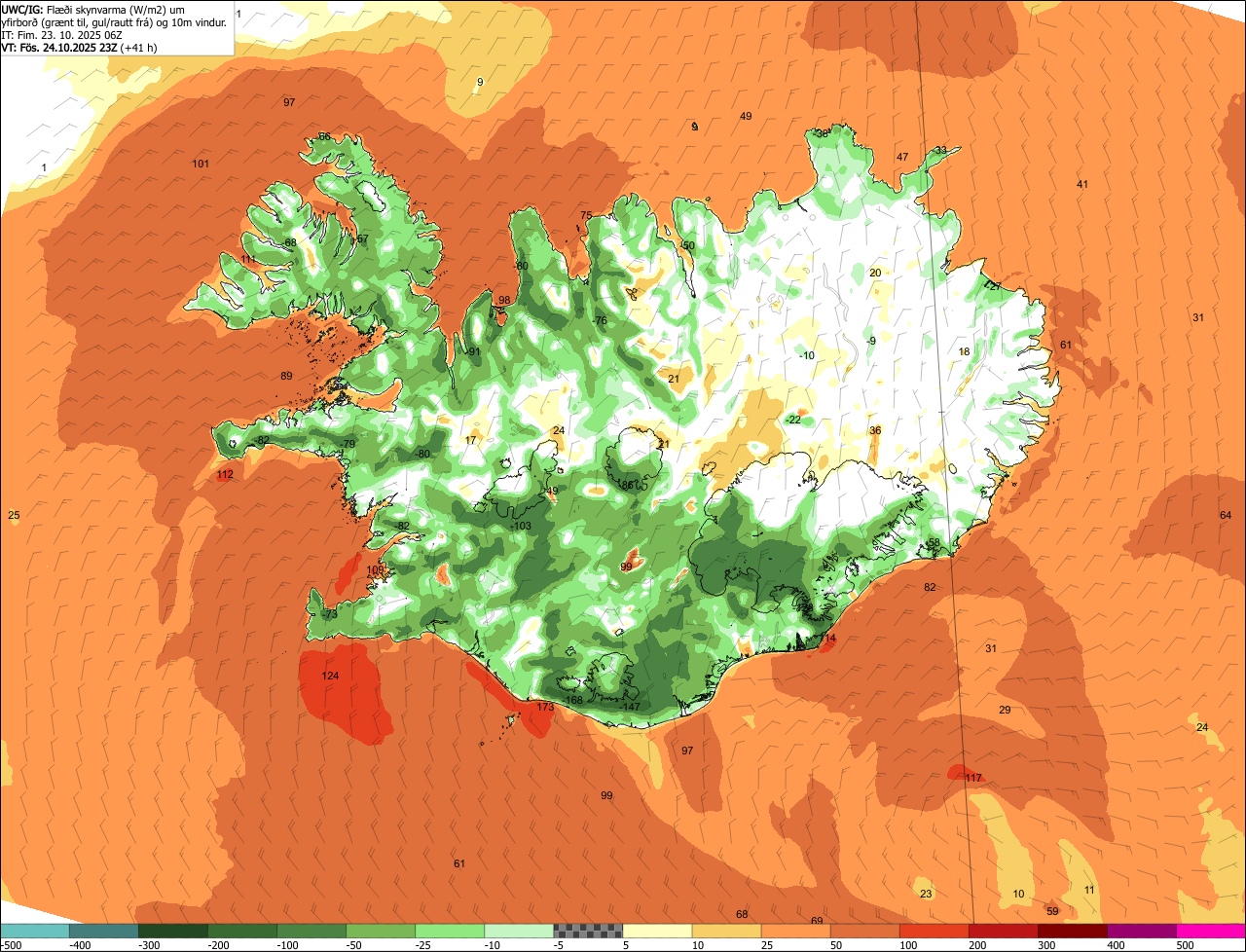The height and width of the screenshot is (952, 1246).
Task: Click the -79 value on the map
Action: 348,444
